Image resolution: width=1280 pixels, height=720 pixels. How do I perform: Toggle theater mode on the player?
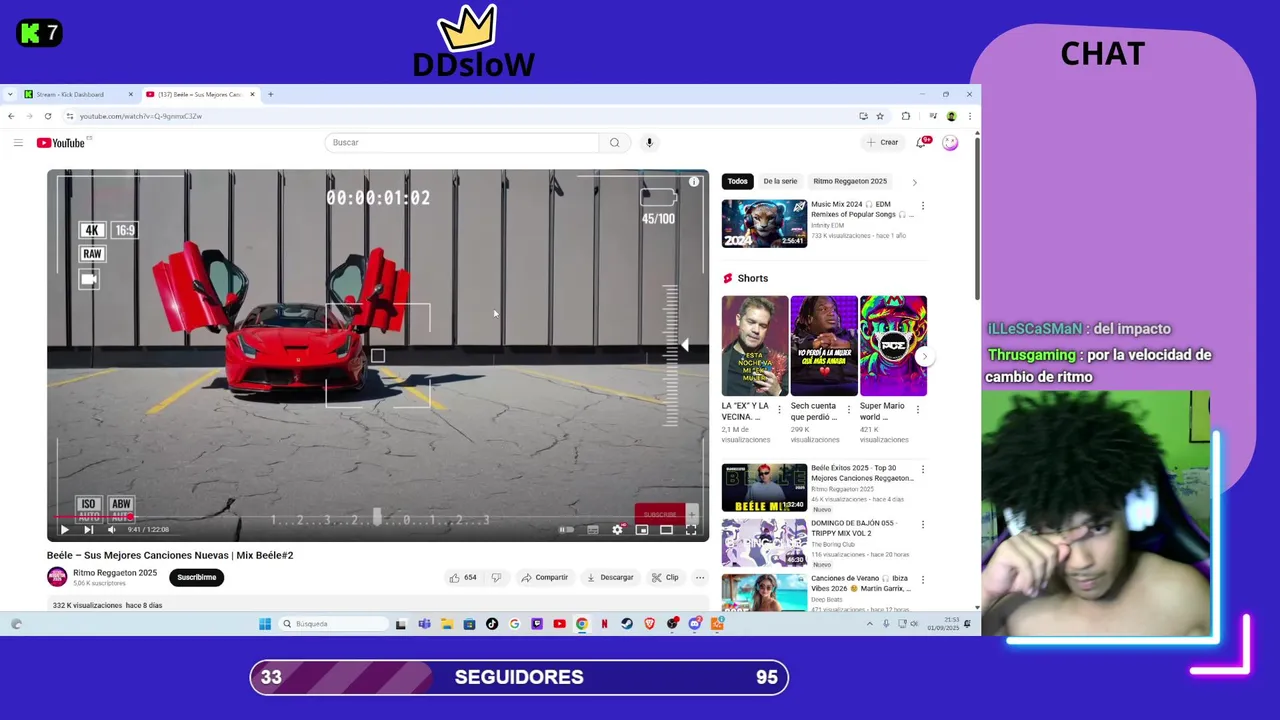[x=666, y=530]
